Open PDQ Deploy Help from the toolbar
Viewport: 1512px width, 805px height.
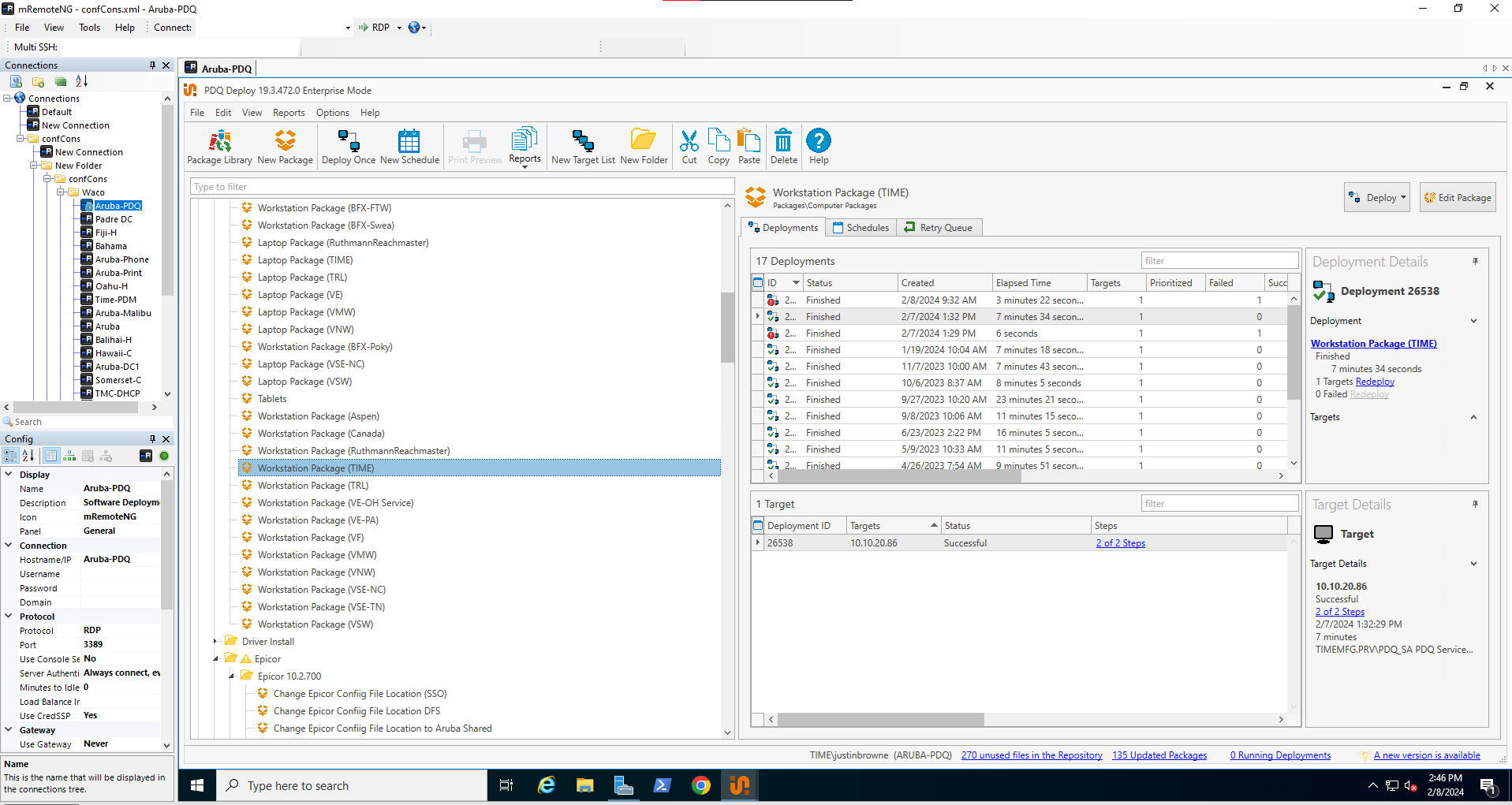tap(819, 147)
